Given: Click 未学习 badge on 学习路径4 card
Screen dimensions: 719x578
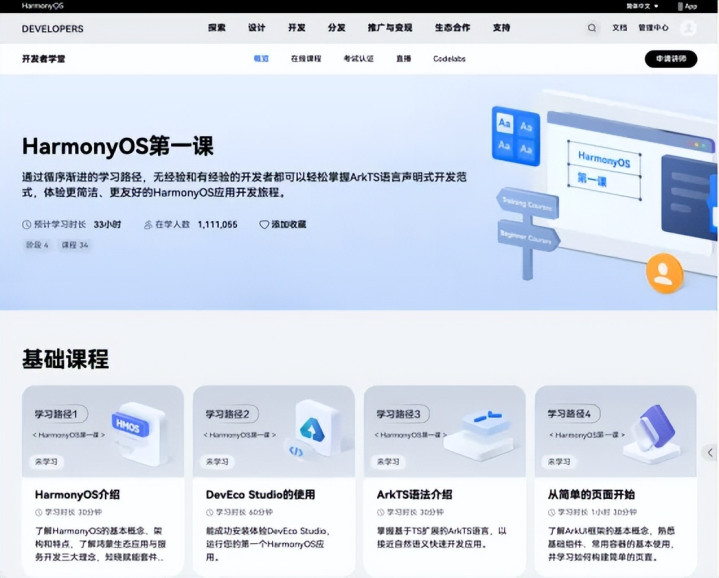Looking at the screenshot, I should [x=559, y=462].
